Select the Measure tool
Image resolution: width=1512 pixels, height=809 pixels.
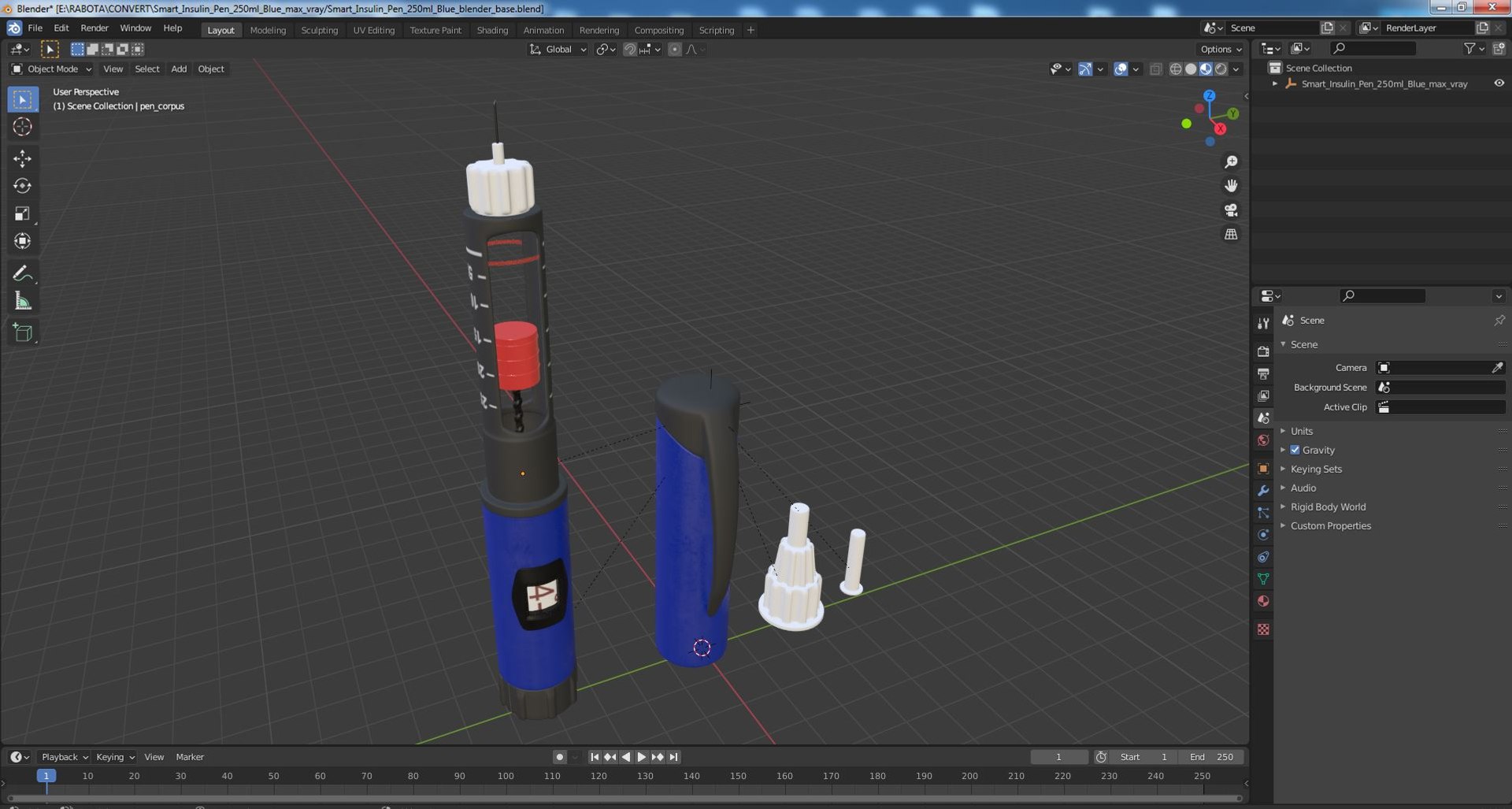22,301
